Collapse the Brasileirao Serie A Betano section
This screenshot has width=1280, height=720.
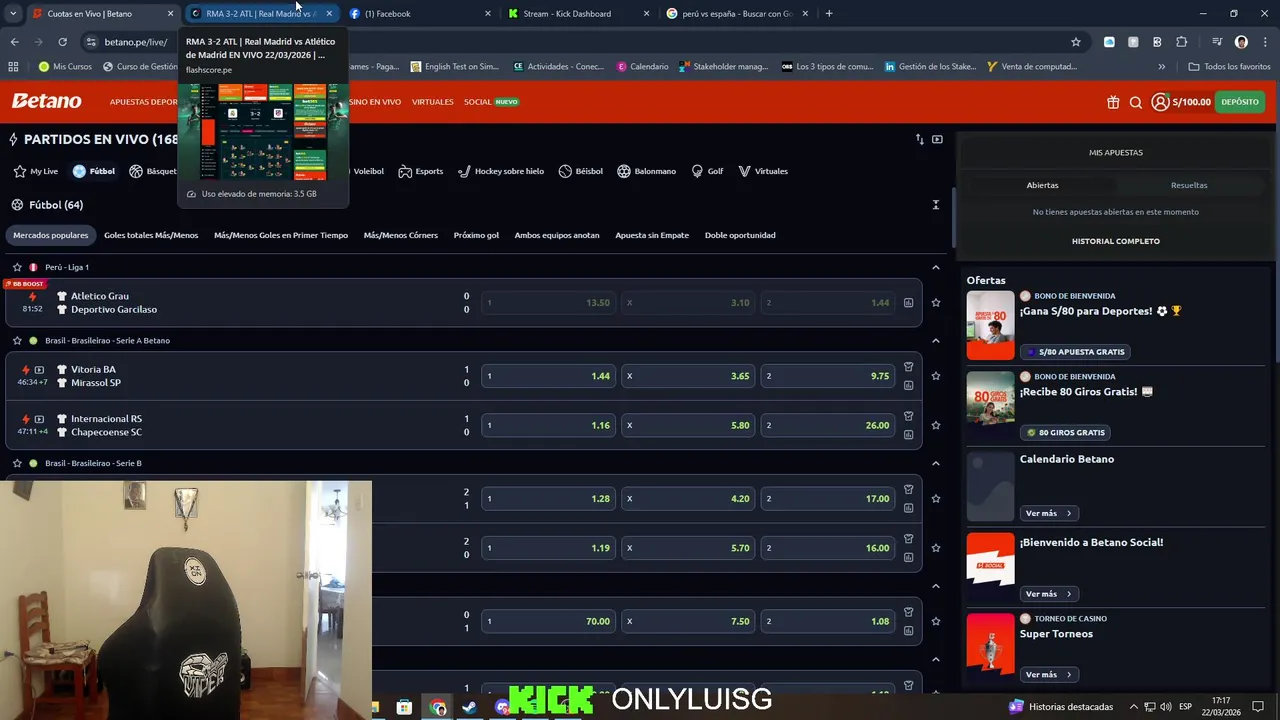(936, 340)
